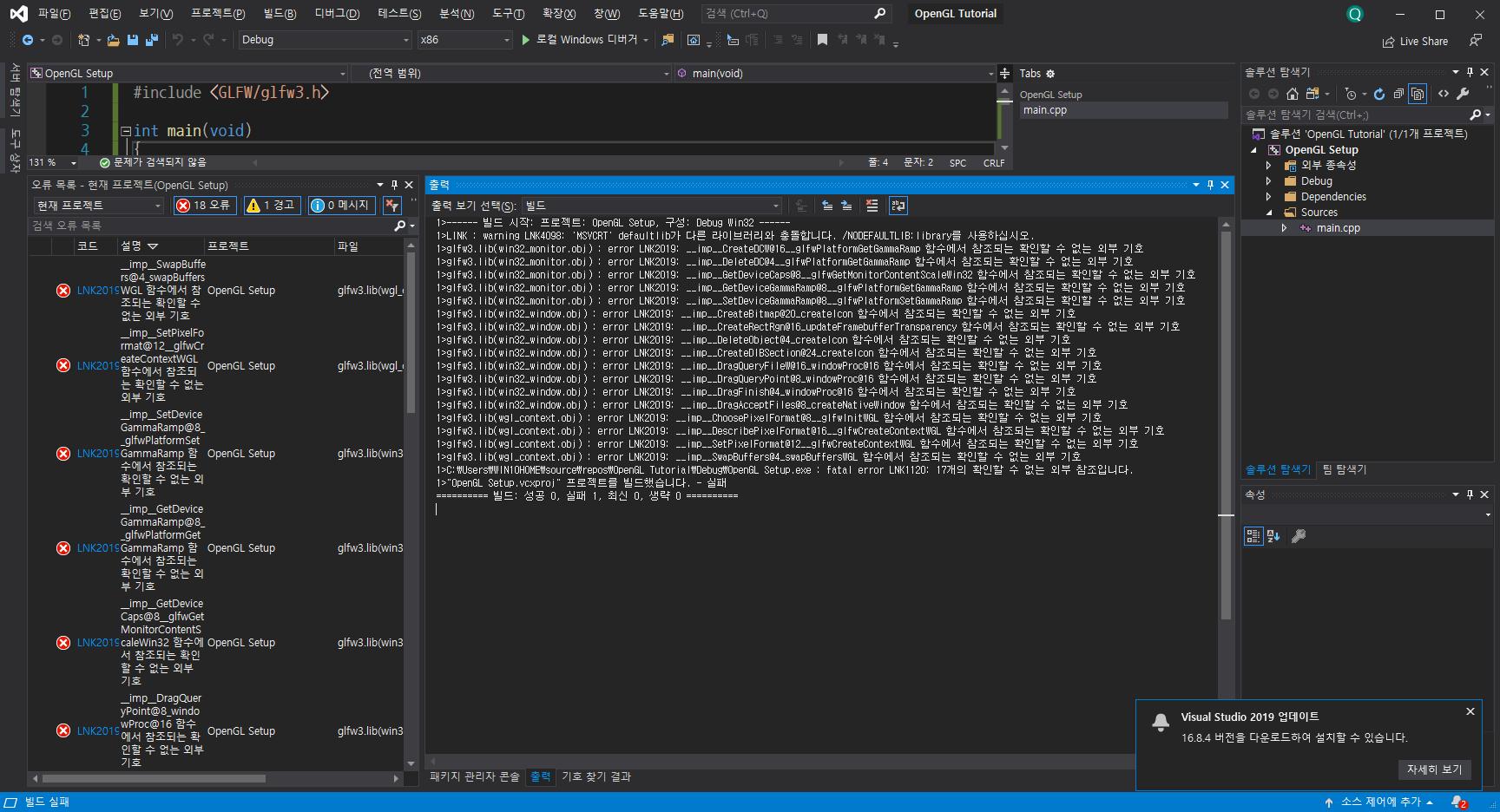Toggle pin on Error List panel
Screen dimensions: 1500x812
[x=394, y=185]
